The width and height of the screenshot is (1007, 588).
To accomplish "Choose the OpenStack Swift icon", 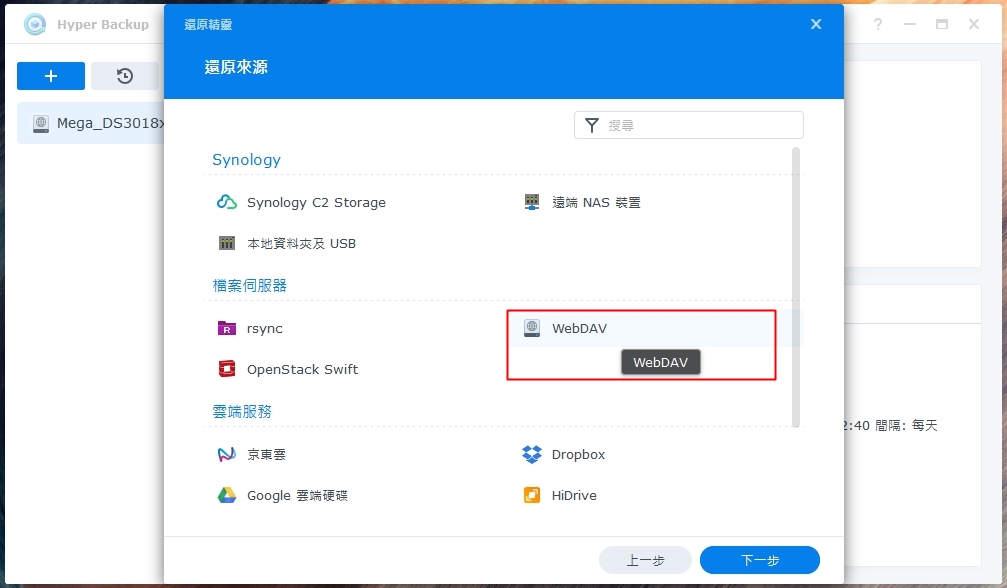I will point(227,369).
